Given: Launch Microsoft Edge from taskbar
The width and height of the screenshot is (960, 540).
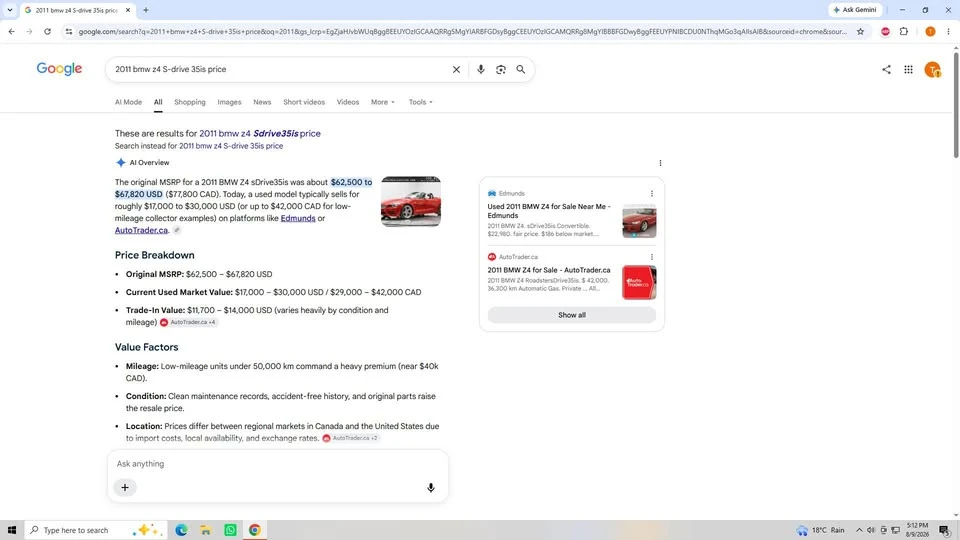Looking at the screenshot, I should 181,530.
